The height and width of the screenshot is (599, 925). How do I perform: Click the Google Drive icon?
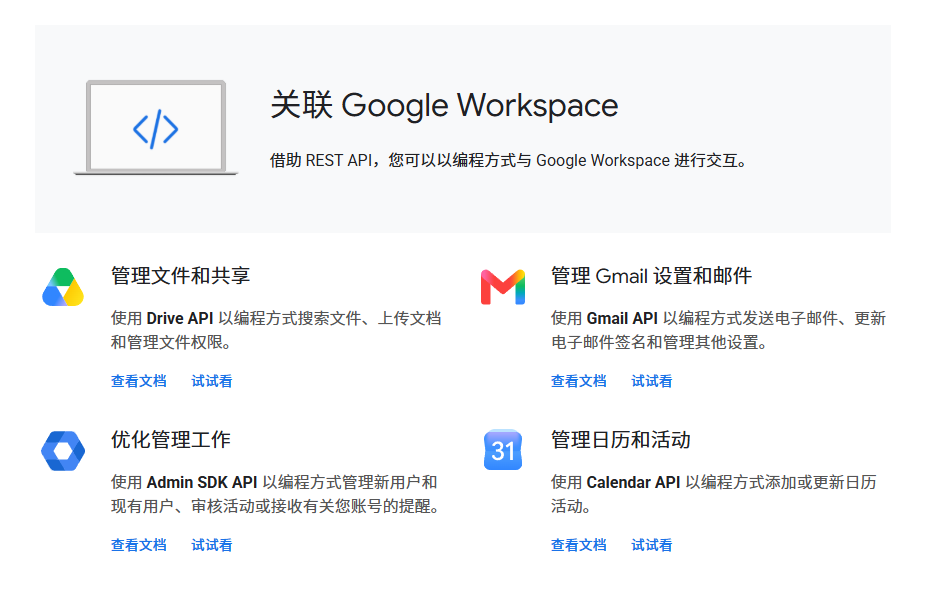coord(63,287)
